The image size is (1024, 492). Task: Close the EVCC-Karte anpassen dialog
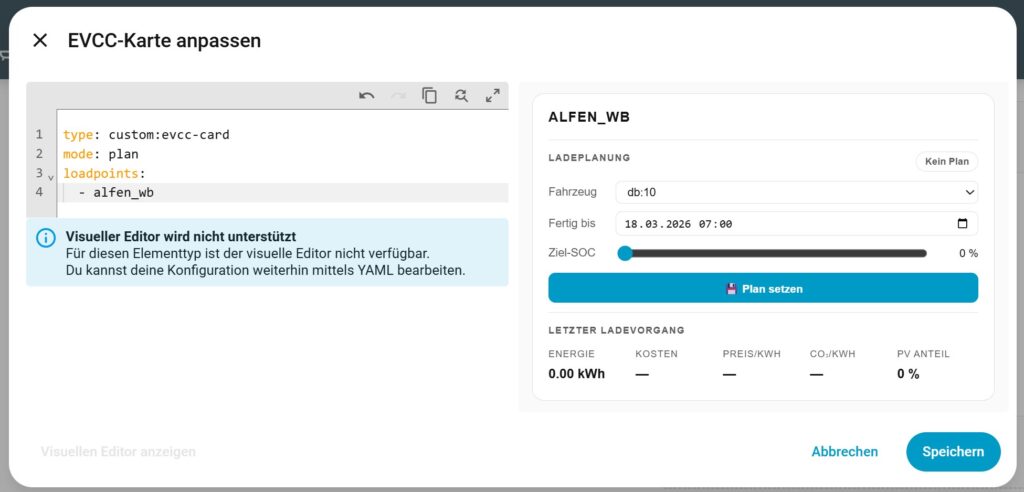40,40
